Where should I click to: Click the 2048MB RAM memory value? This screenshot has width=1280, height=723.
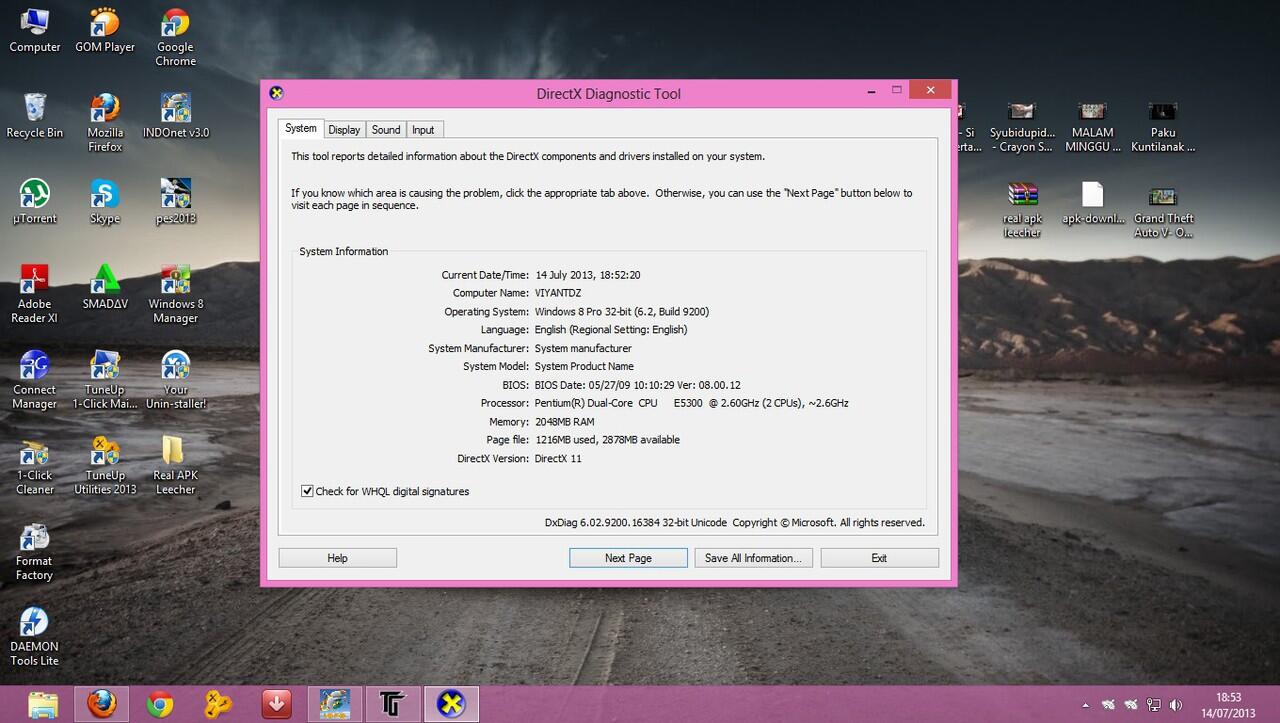564,421
